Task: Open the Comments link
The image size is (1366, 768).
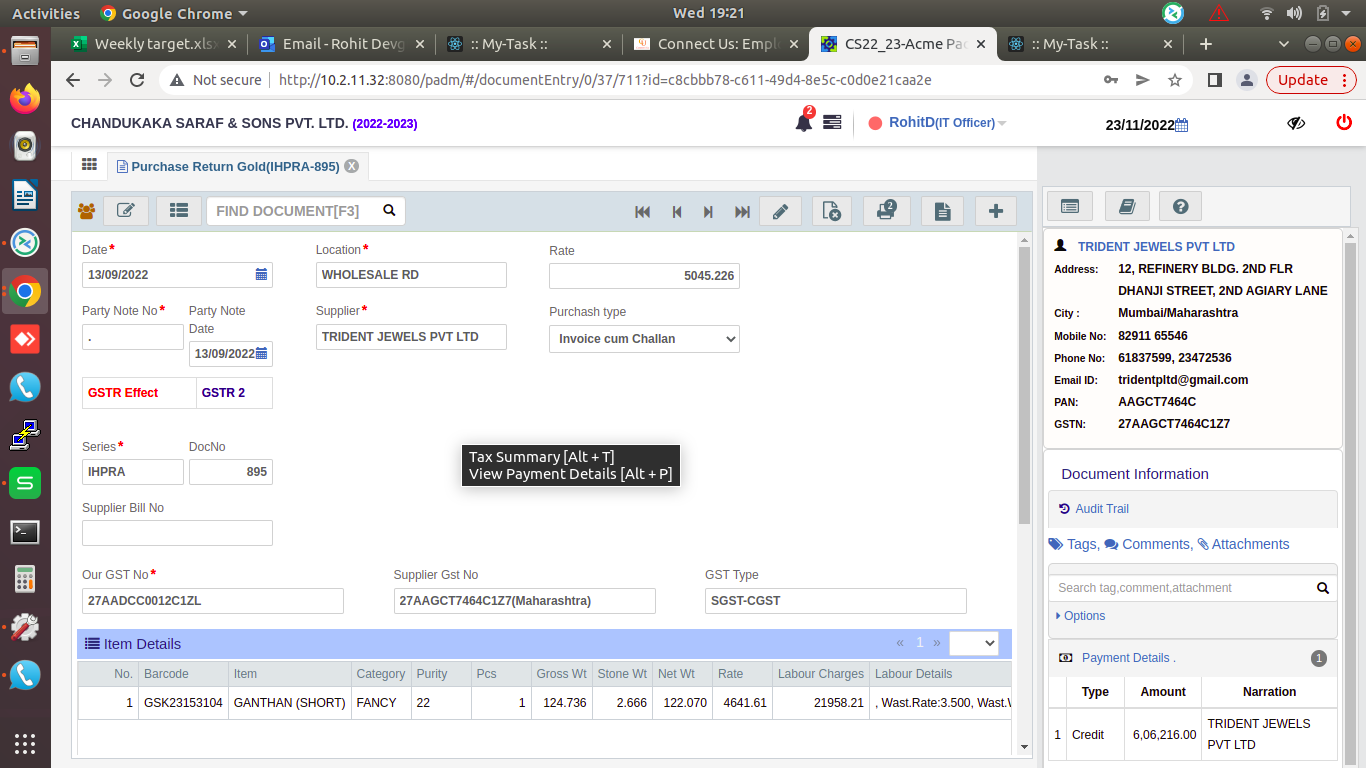Action: (x=1148, y=544)
